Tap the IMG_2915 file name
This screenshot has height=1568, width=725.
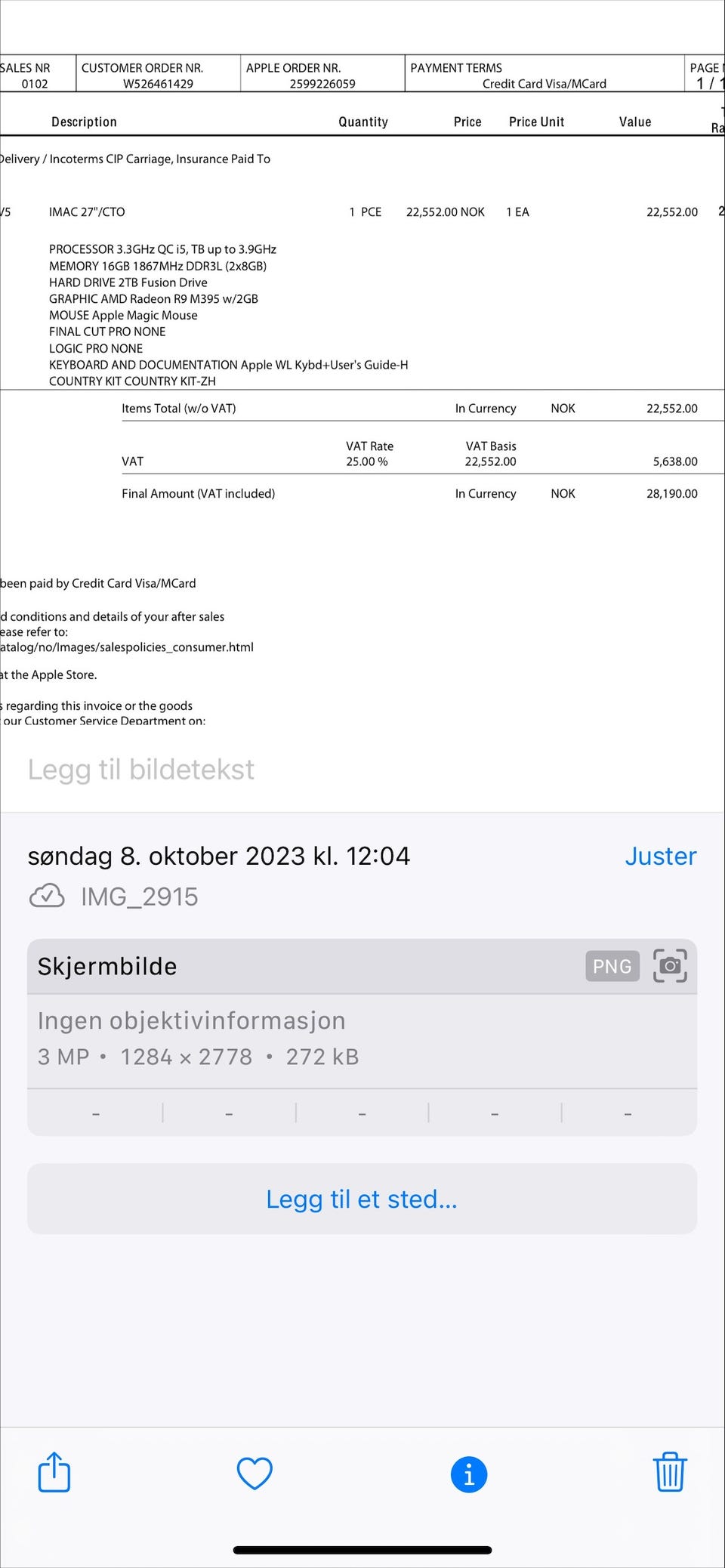pyautogui.click(x=140, y=897)
